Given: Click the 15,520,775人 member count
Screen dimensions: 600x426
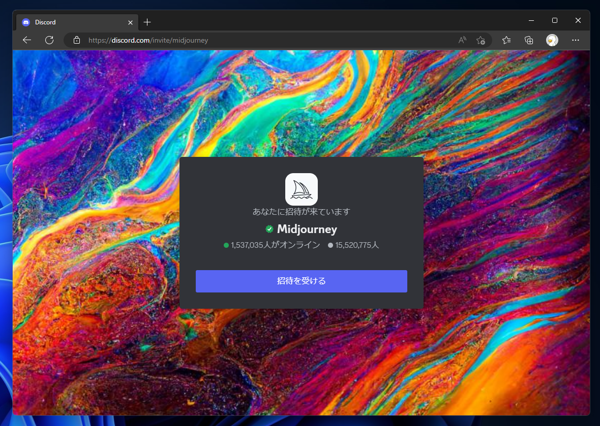Looking at the screenshot, I should point(354,245).
